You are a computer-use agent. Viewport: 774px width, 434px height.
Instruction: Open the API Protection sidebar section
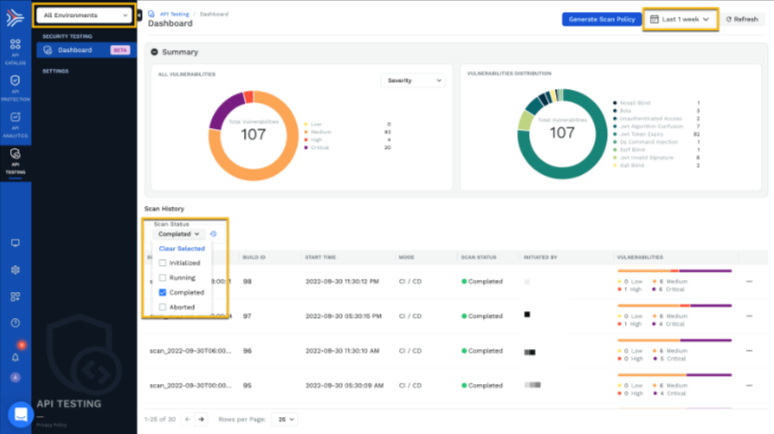[15, 84]
